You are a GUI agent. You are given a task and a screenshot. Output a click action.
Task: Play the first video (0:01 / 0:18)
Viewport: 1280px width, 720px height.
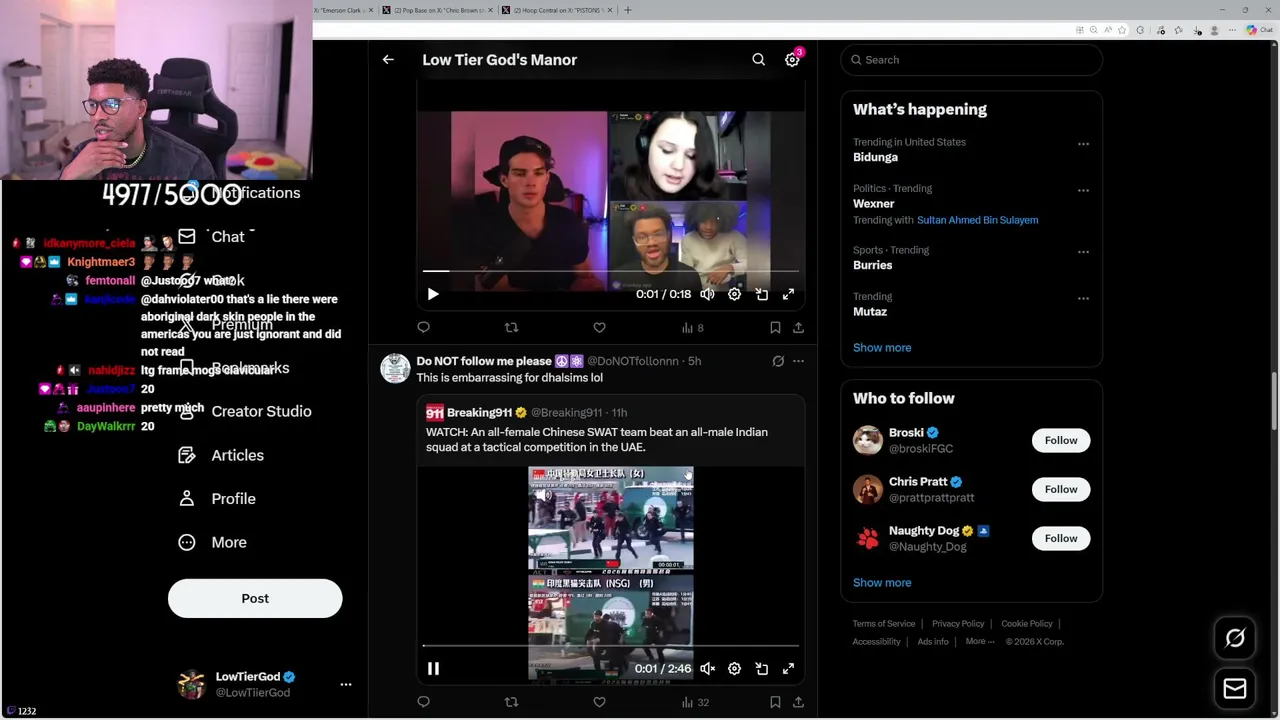pyautogui.click(x=433, y=294)
